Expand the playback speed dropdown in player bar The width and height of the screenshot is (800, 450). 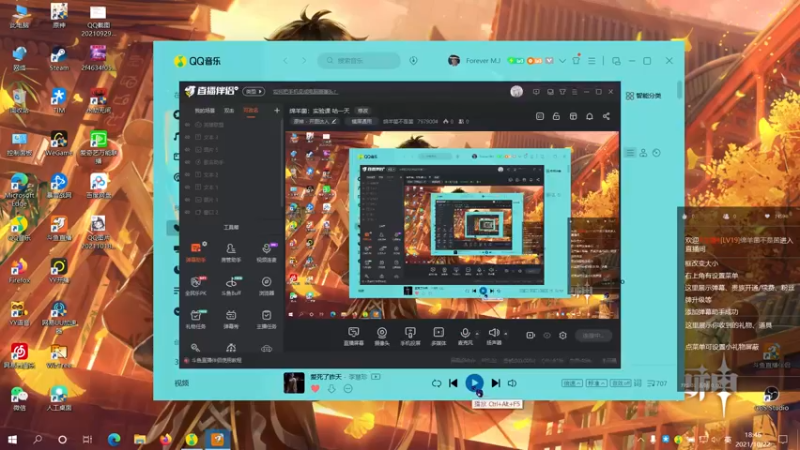click(x=571, y=383)
